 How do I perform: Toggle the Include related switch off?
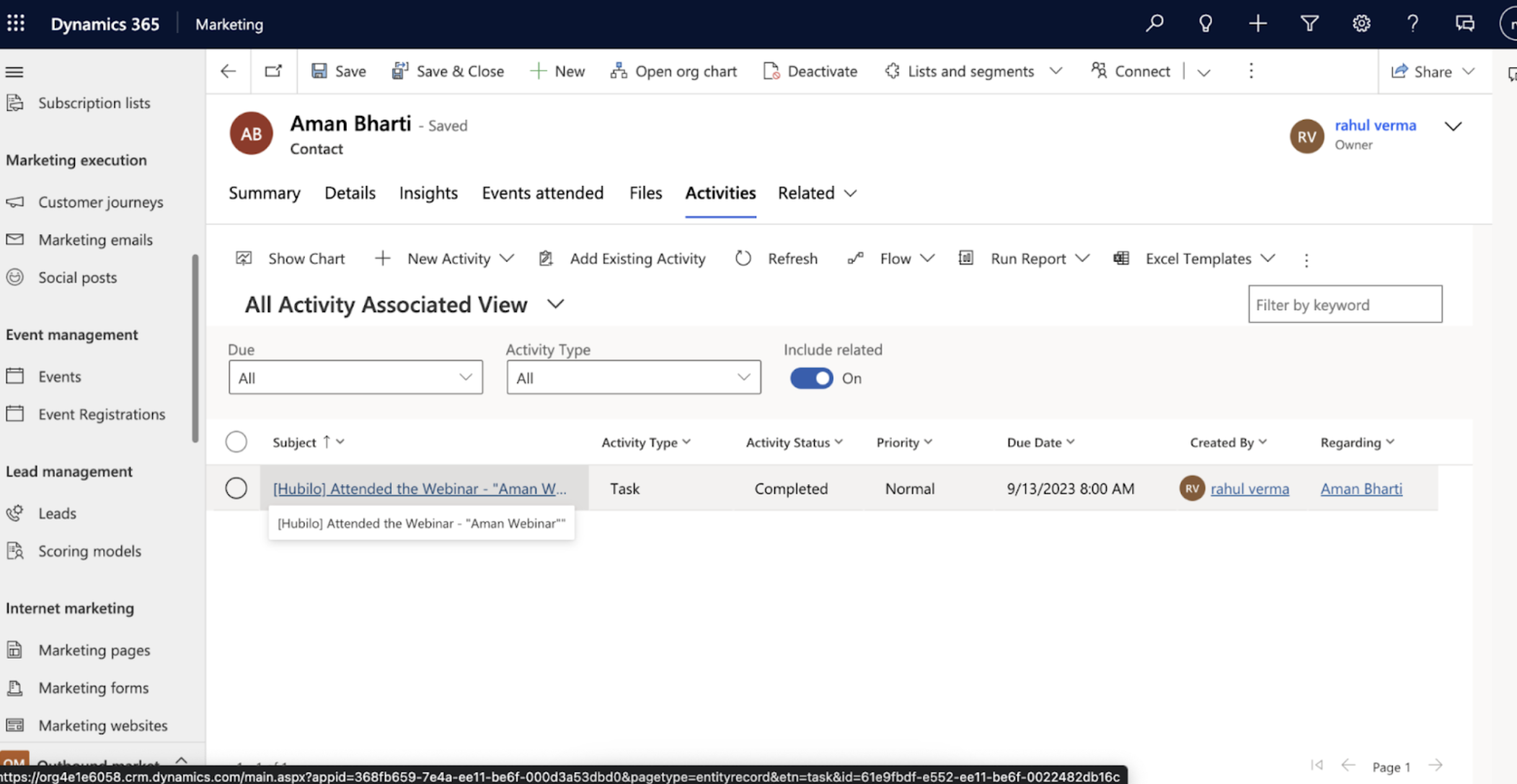pyautogui.click(x=811, y=378)
